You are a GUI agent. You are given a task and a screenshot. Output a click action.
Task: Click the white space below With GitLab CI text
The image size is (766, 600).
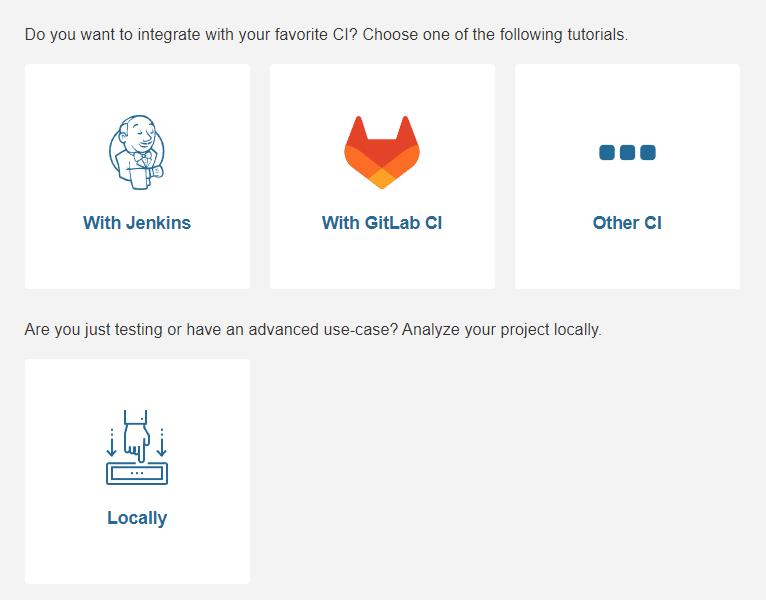383,260
